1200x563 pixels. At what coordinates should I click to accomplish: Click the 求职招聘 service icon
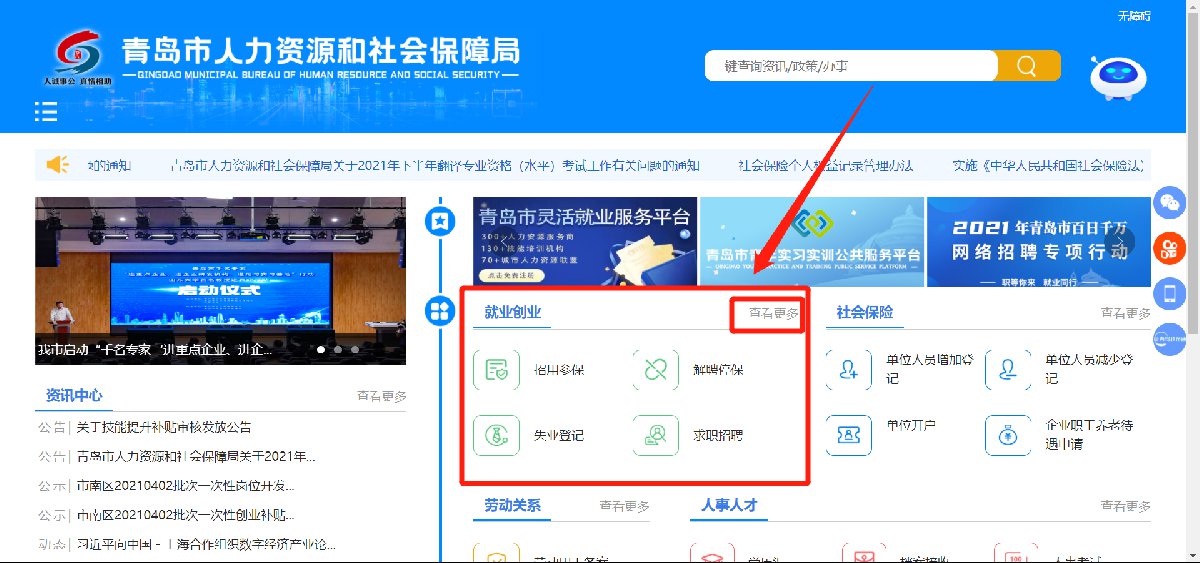656,435
